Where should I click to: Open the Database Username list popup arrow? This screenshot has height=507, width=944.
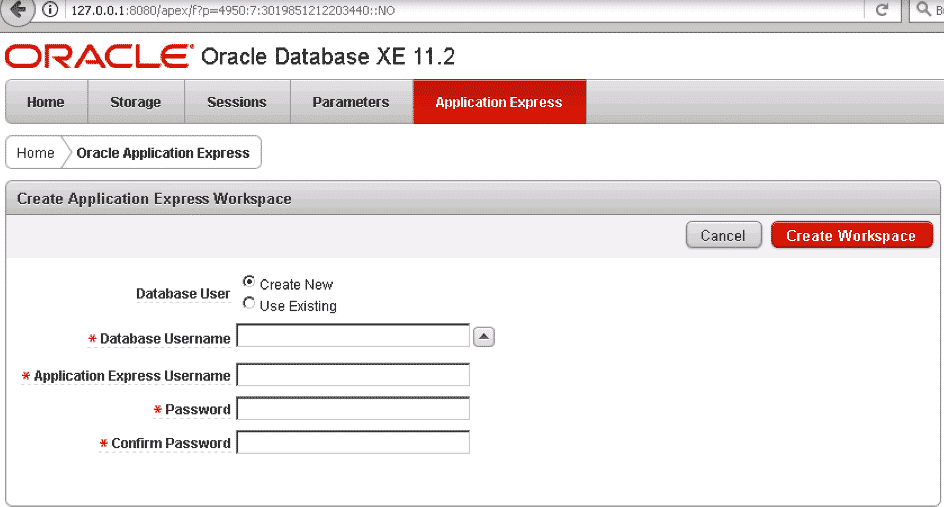[484, 337]
